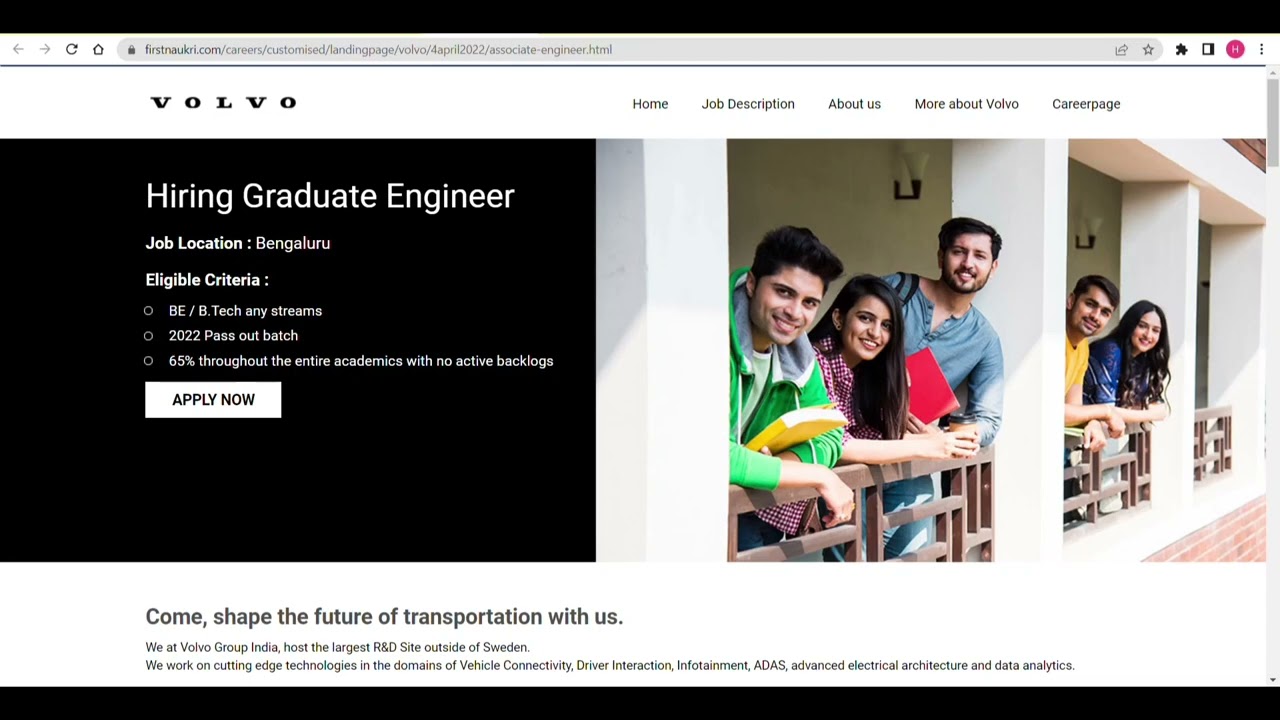
Task: Open Job Description nav item
Action: click(x=748, y=104)
